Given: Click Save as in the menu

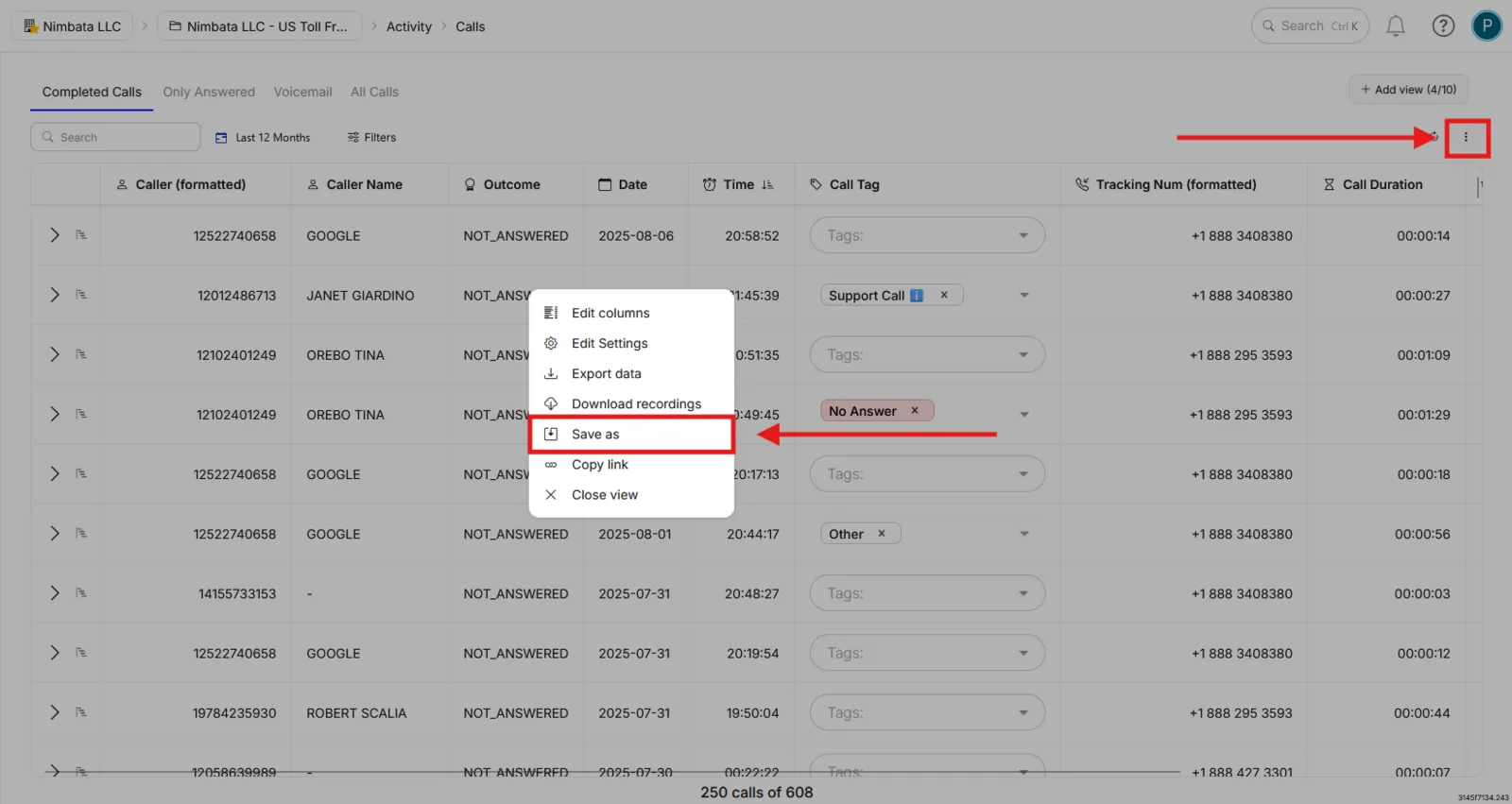Looking at the screenshot, I should 631,435.
